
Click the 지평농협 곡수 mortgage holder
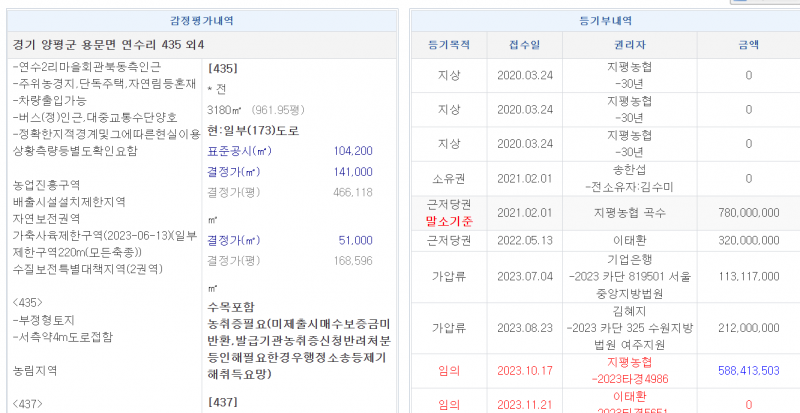pos(630,213)
